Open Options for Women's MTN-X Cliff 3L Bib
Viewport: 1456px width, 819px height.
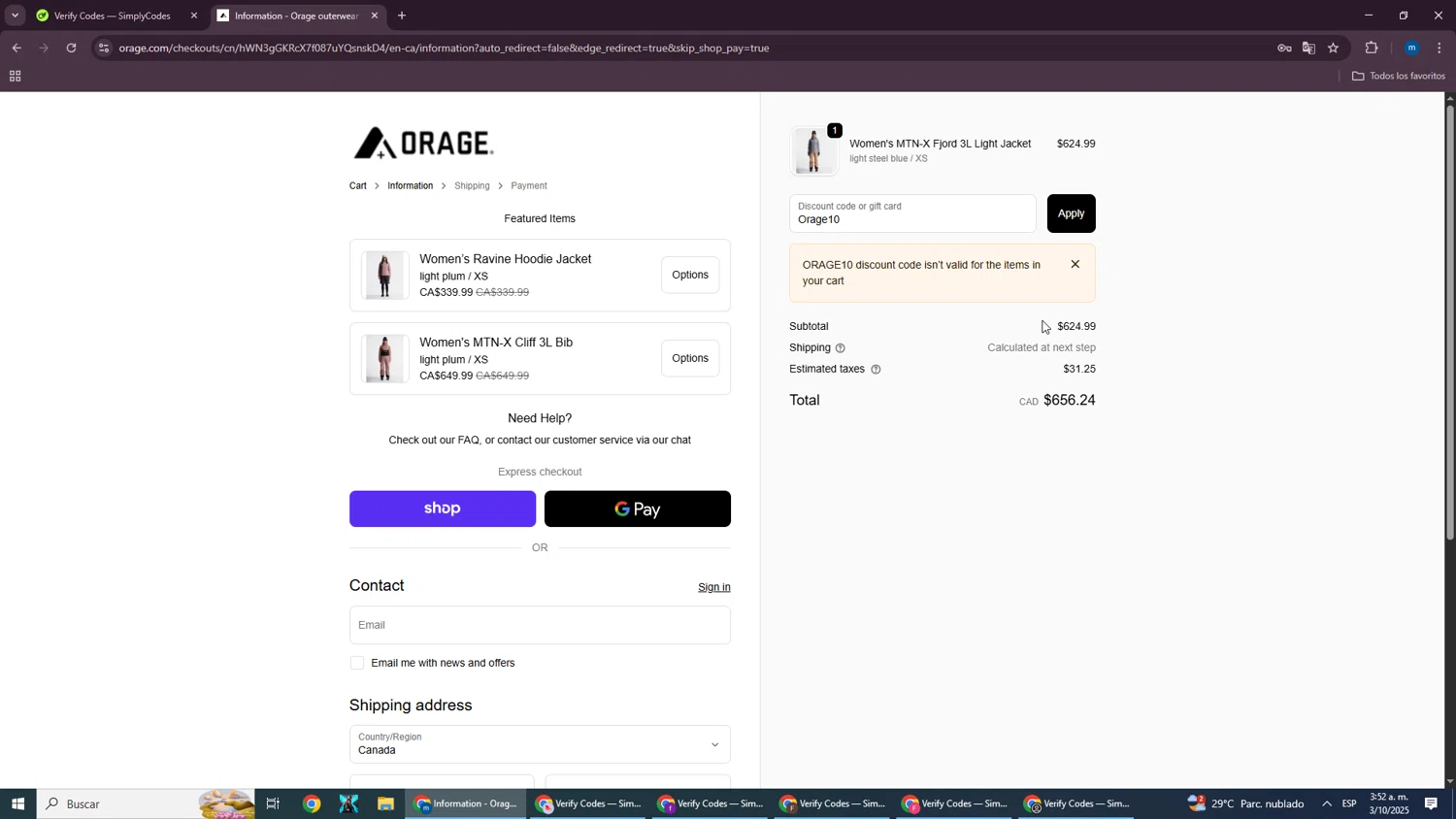click(x=690, y=359)
